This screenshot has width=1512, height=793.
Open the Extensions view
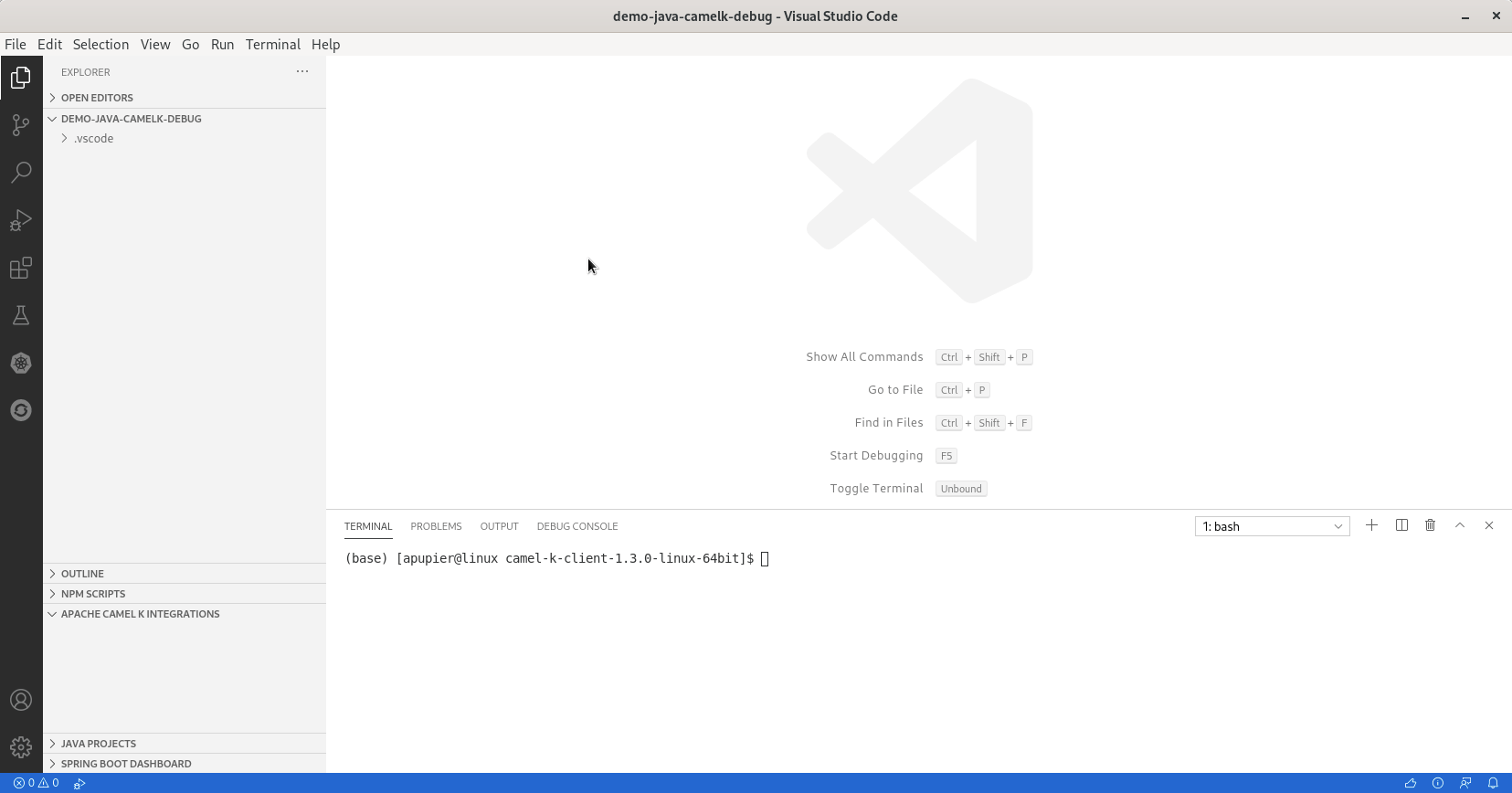[x=21, y=268]
